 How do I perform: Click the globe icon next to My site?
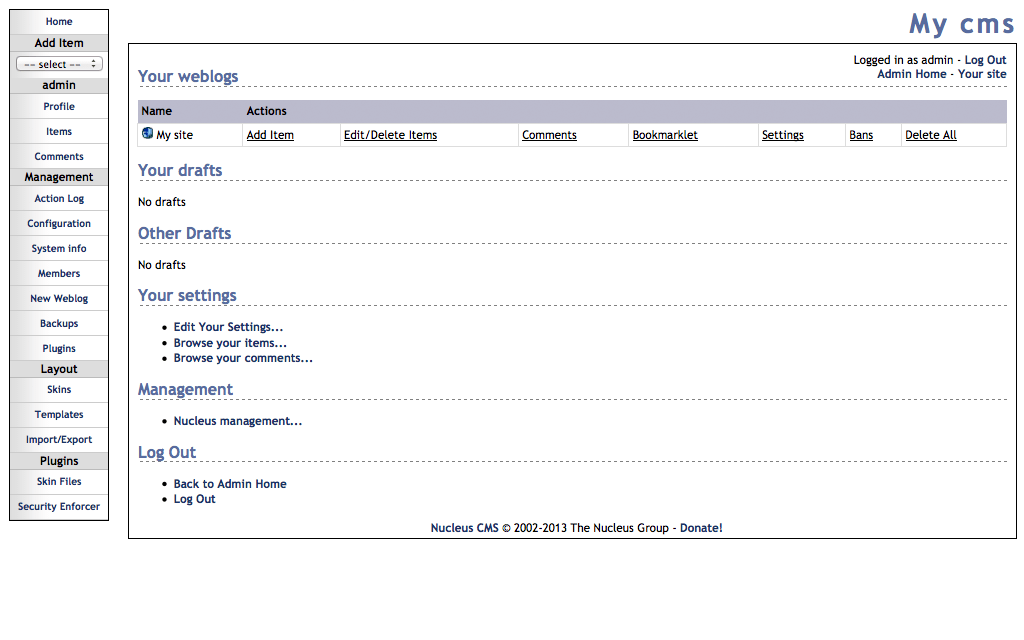click(x=146, y=134)
